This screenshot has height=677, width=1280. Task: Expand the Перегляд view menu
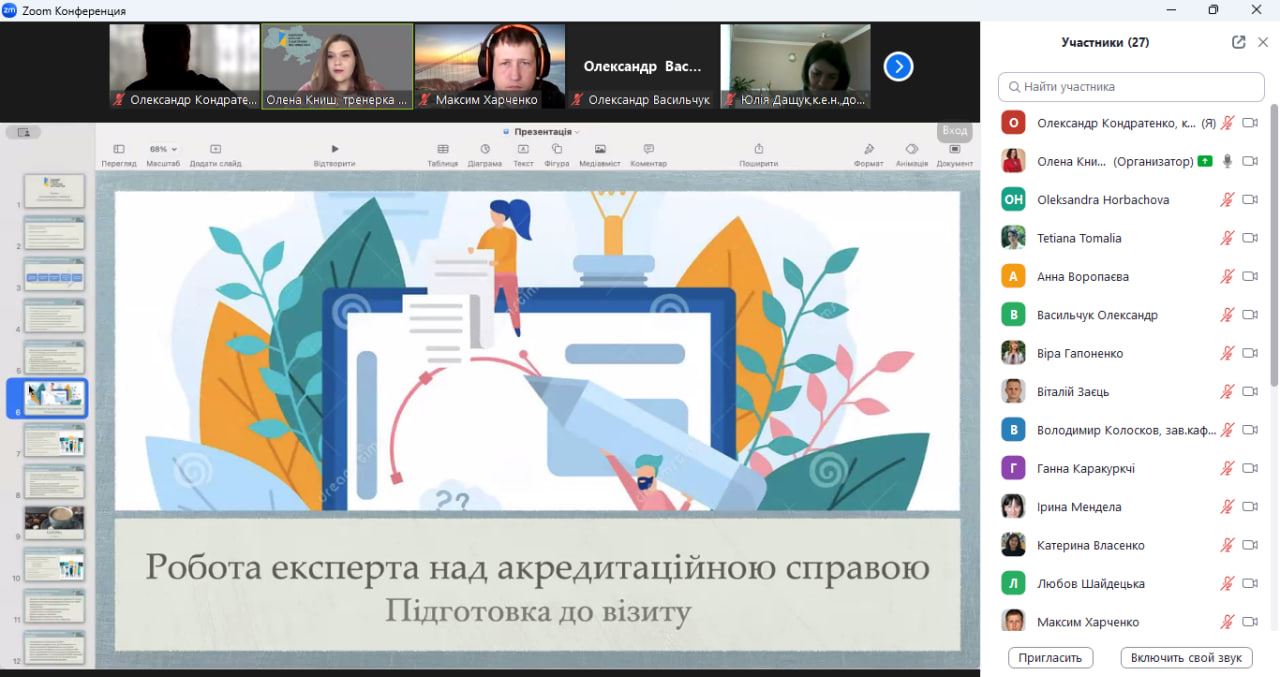click(x=119, y=149)
